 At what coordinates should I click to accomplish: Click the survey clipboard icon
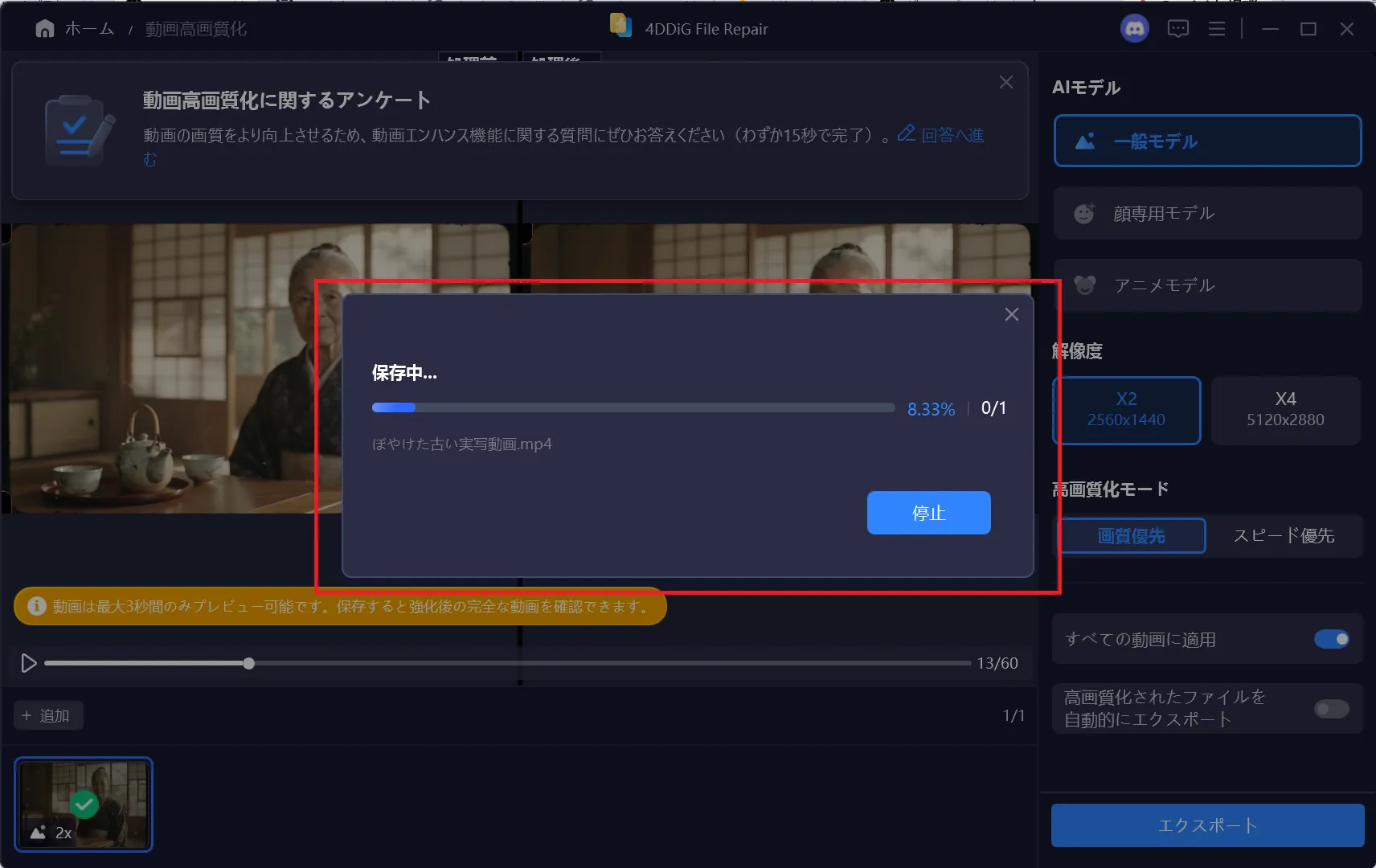coord(78,130)
